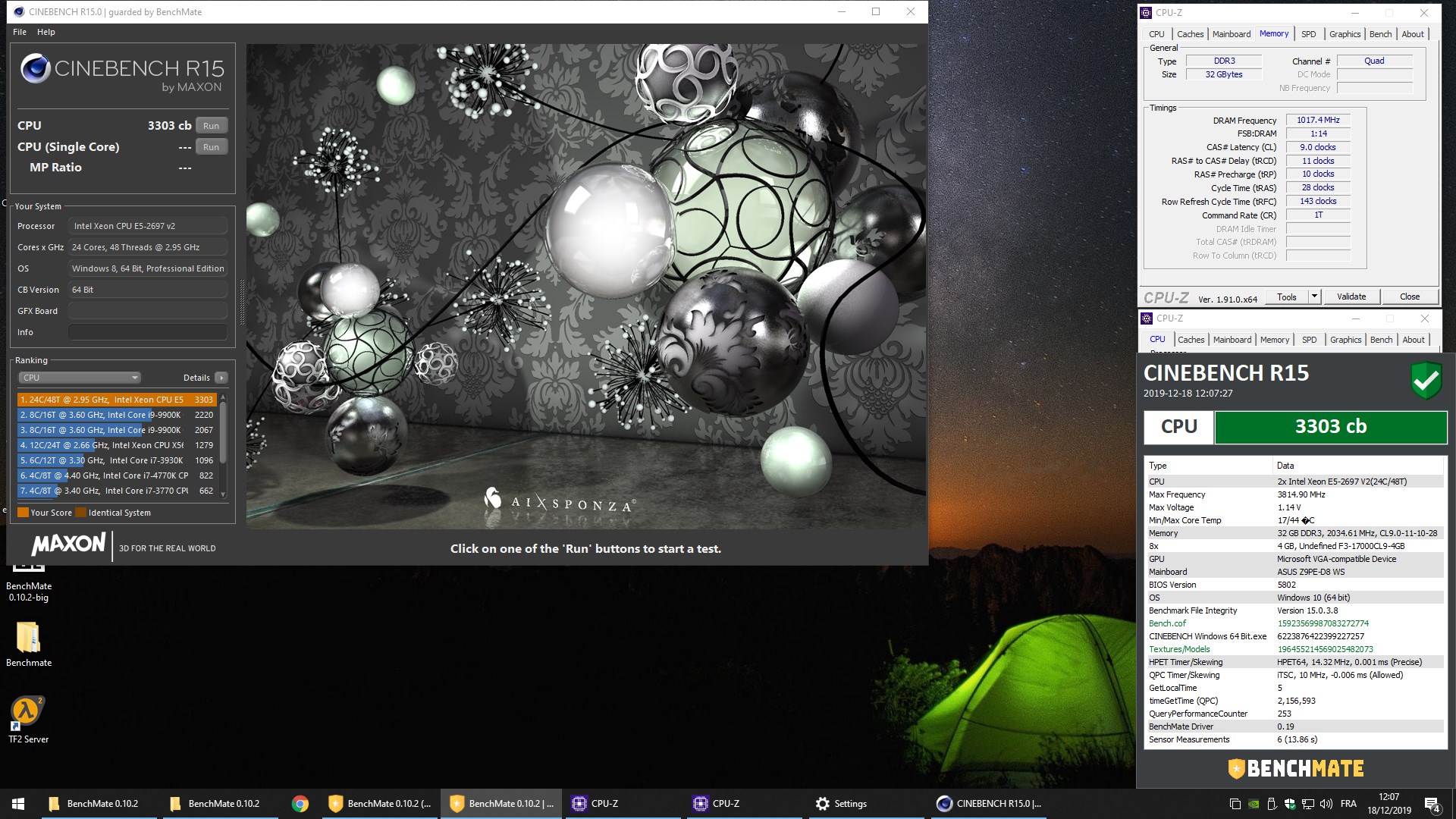Open BenchMate 0.10.2 (... shield taskbar item
The height and width of the screenshot is (819, 1456).
[379, 804]
